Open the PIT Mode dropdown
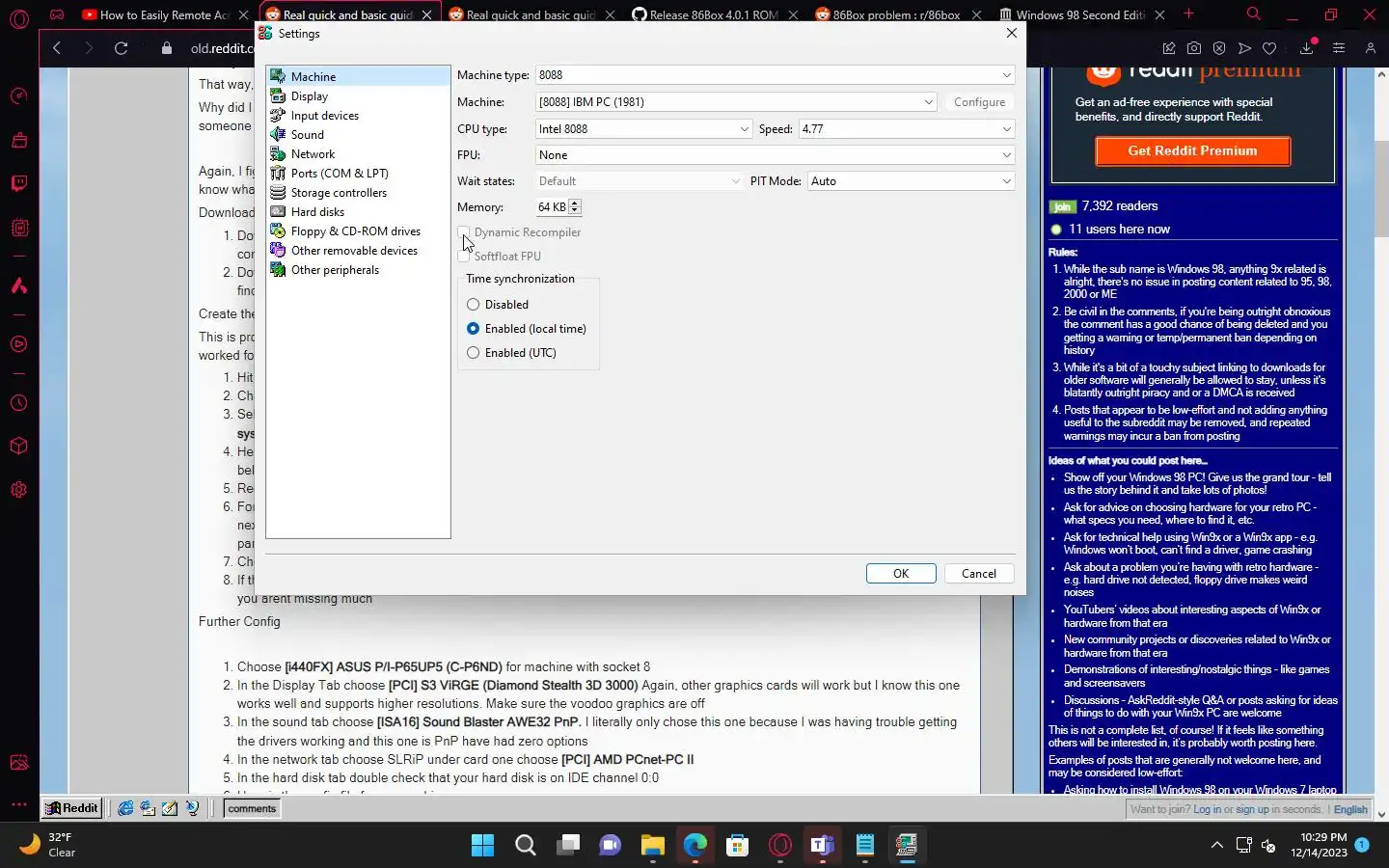This screenshot has height=868, width=1389. click(911, 181)
